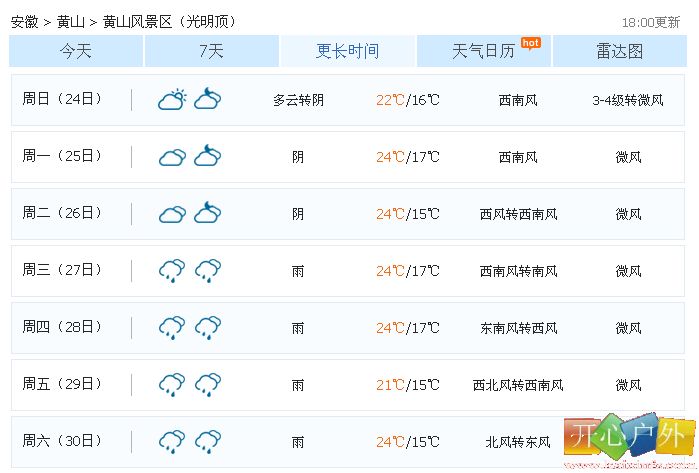Image resolution: width=699 pixels, height=473 pixels.
Task: Click the 黄山 breadcrumb link
Action: point(70,21)
